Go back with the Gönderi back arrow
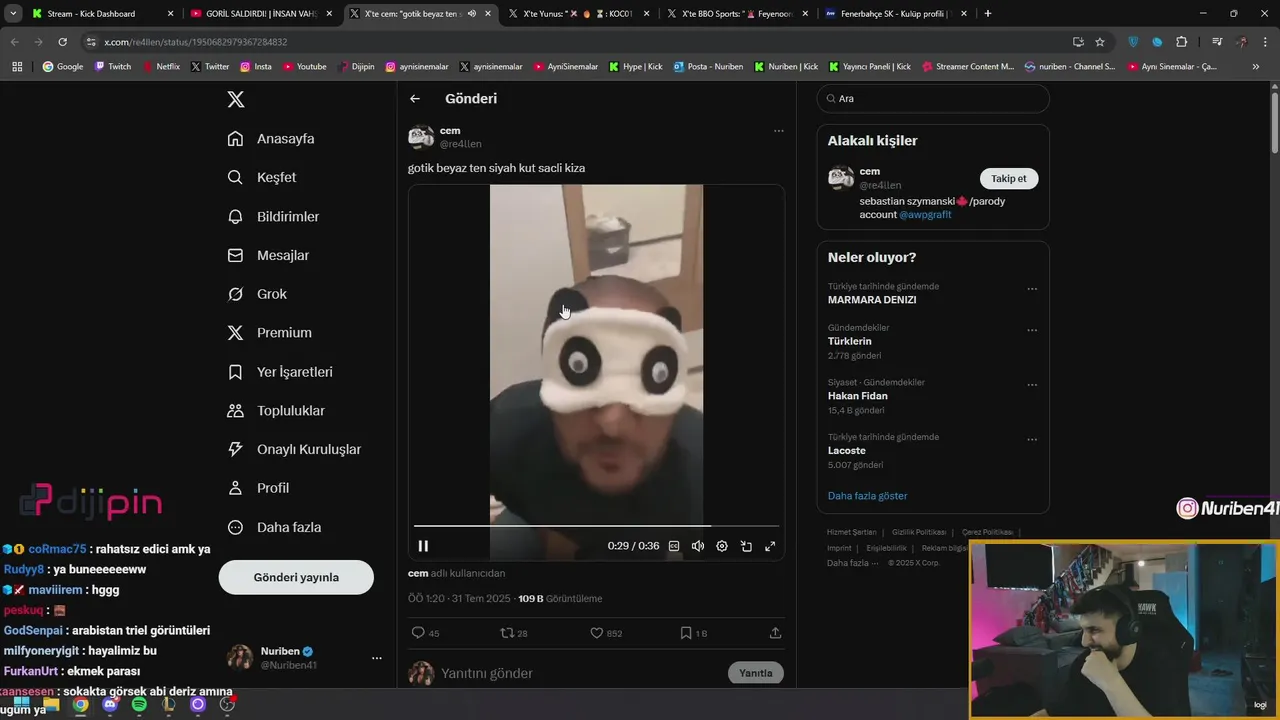Image resolution: width=1280 pixels, height=720 pixels. coord(415,99)
